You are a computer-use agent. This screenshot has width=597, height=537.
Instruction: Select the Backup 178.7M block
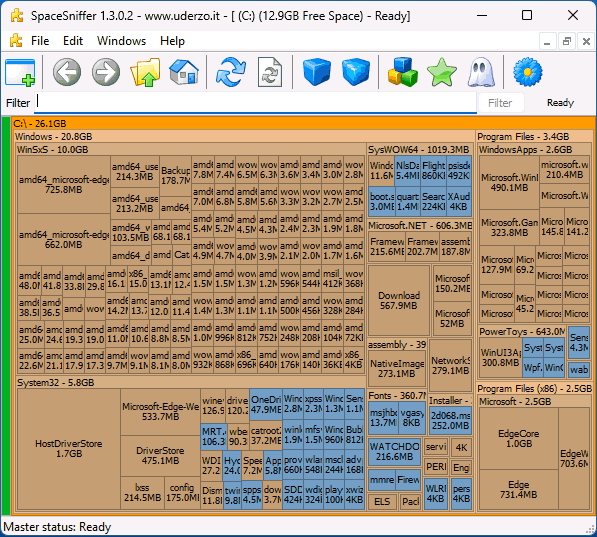[176, 176]
